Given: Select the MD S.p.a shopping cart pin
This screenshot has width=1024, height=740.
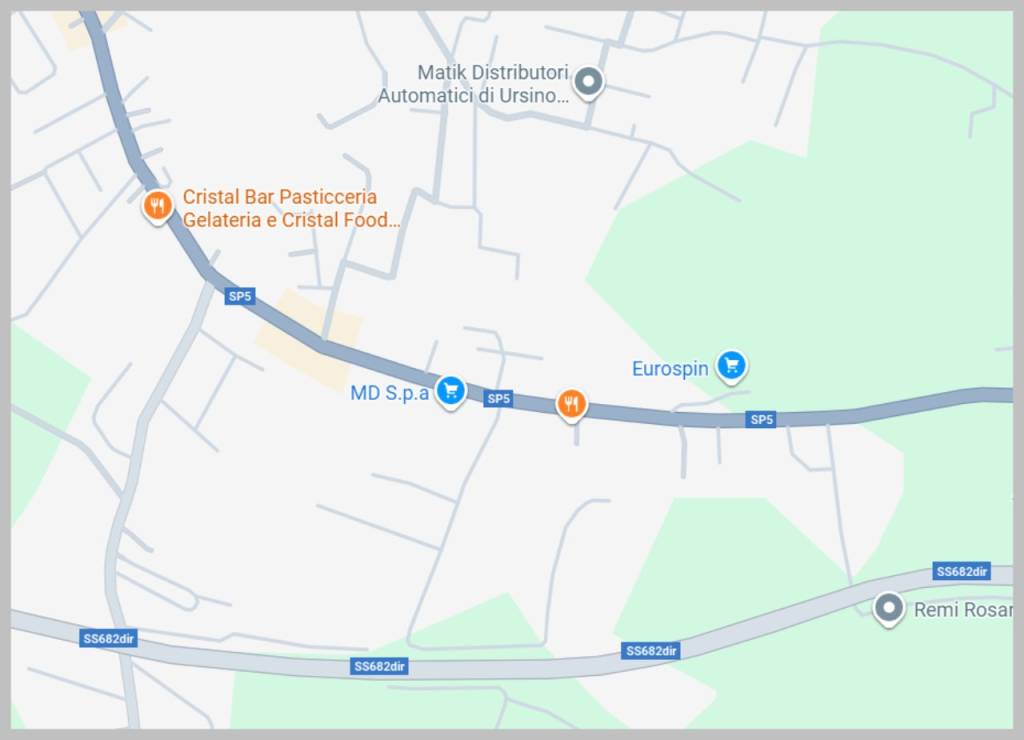Looking at the screenshot, I should [451, 392].
